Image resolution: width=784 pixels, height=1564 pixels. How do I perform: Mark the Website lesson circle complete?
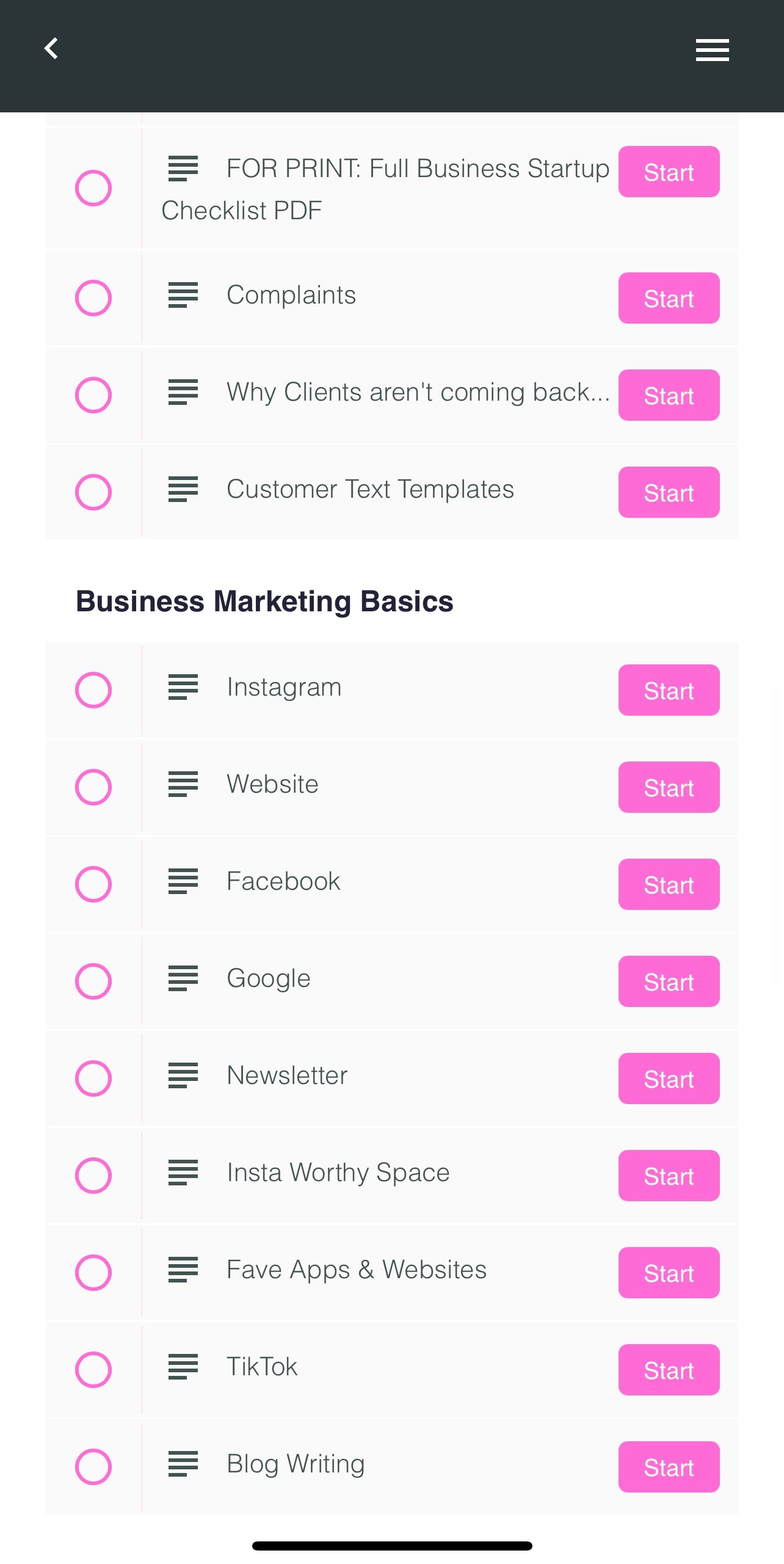click(93, 787)
